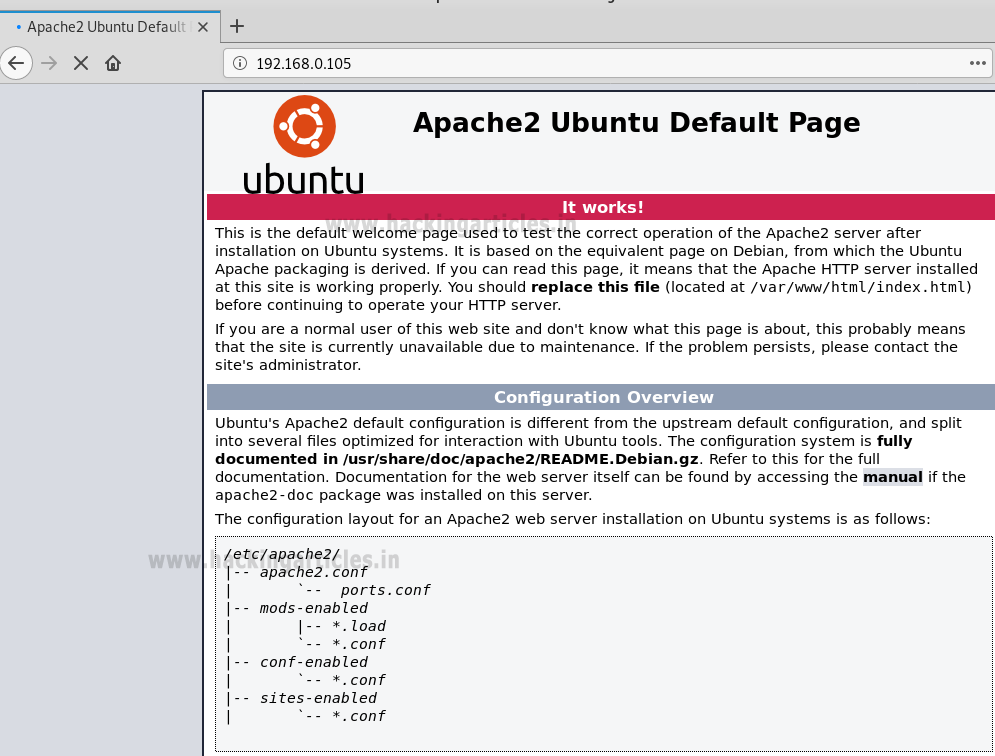
Task: Click the red "It works!" banner
Action: (602, 207)
